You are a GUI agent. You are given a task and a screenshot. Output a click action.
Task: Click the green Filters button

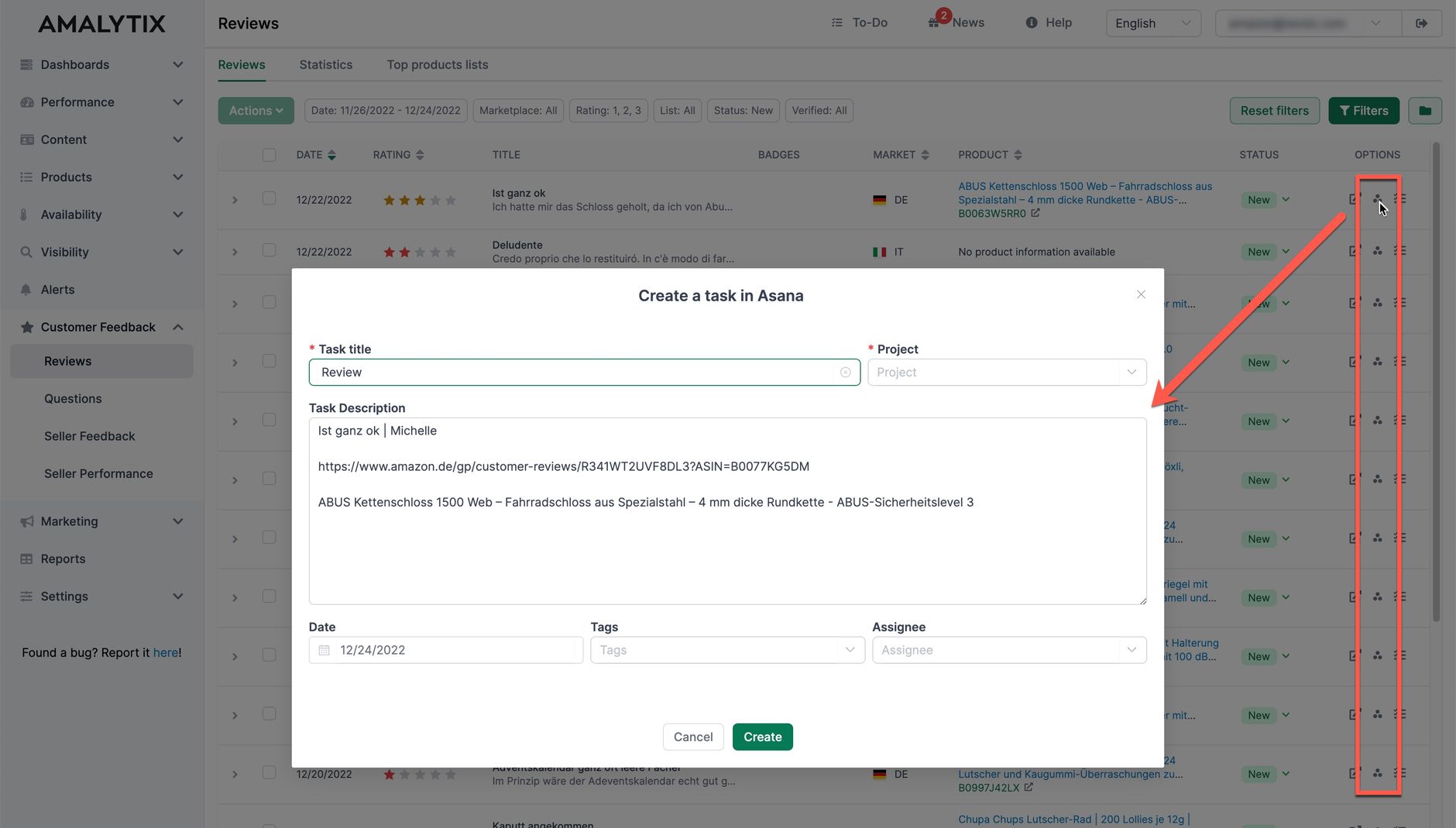point(1363,111)
